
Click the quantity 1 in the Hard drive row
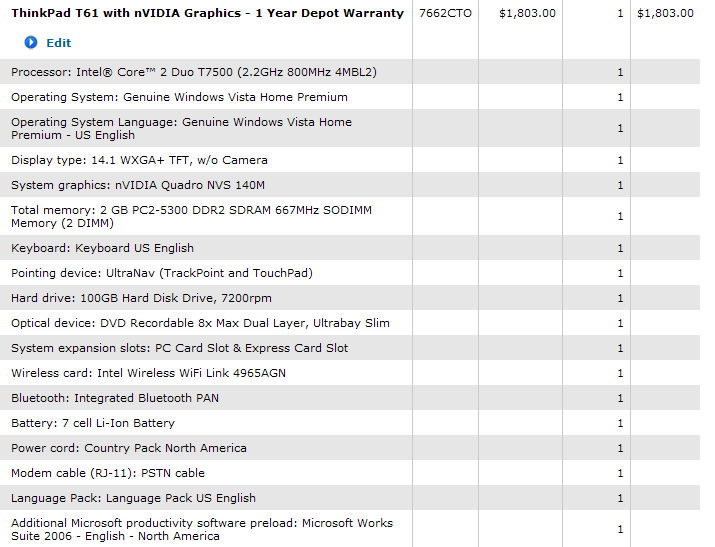click(x=620, y=298)
